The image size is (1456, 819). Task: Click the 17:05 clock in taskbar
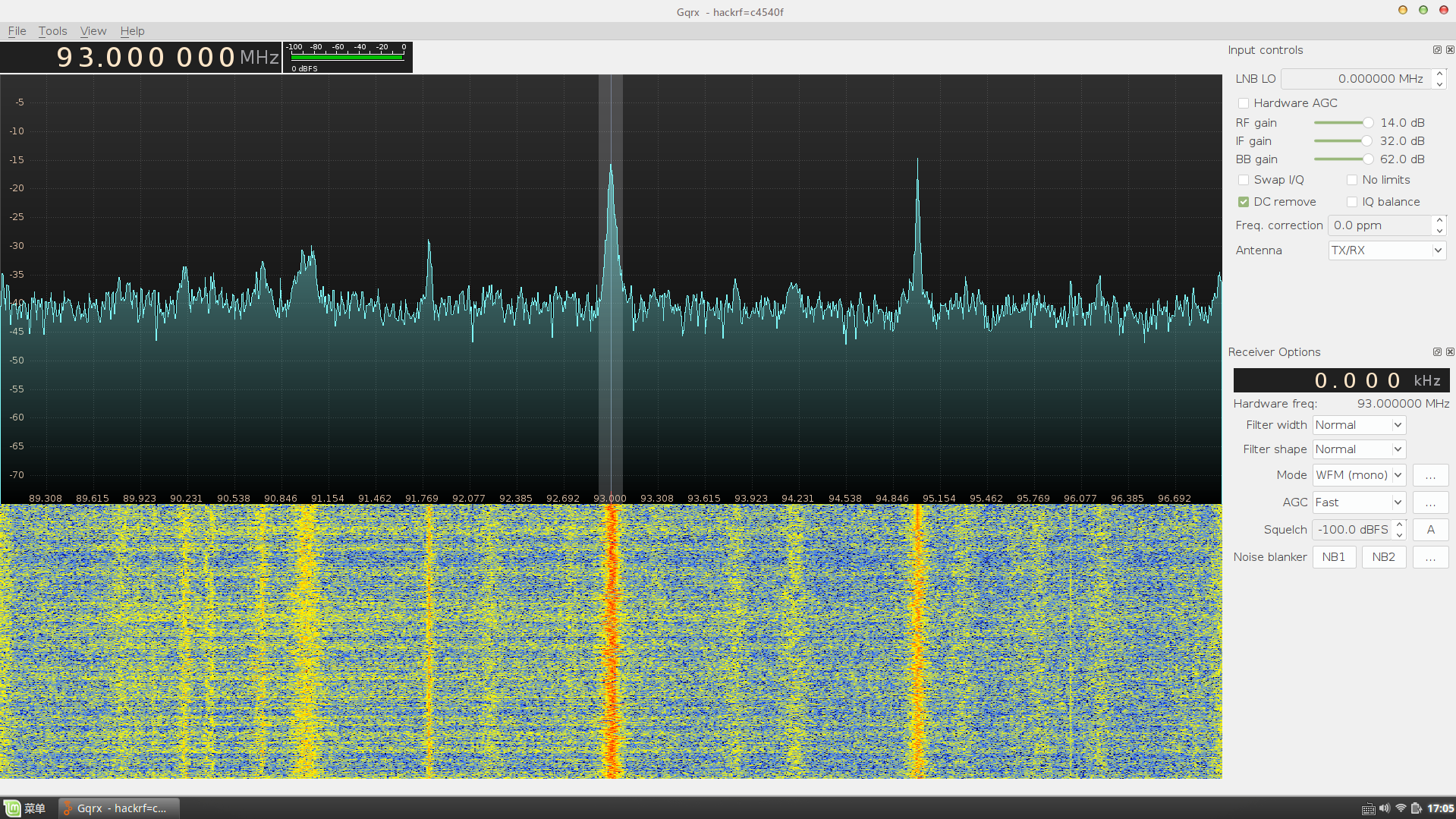[x=1440, y=808]
